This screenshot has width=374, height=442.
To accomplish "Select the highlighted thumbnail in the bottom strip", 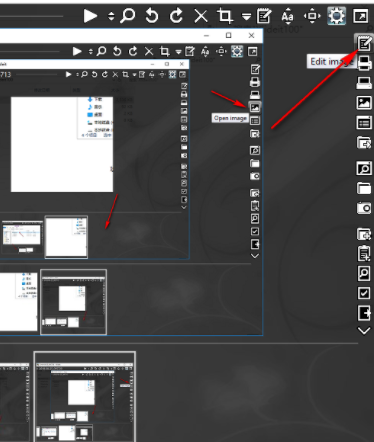I will click(85, 397).
